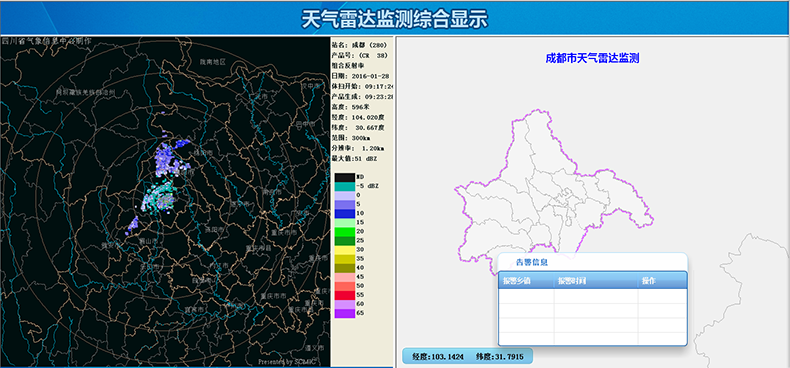The image size is (790, 368).
Task: Click the 5 dBZ periwinkle legend swatch
Action: [344, 204]
